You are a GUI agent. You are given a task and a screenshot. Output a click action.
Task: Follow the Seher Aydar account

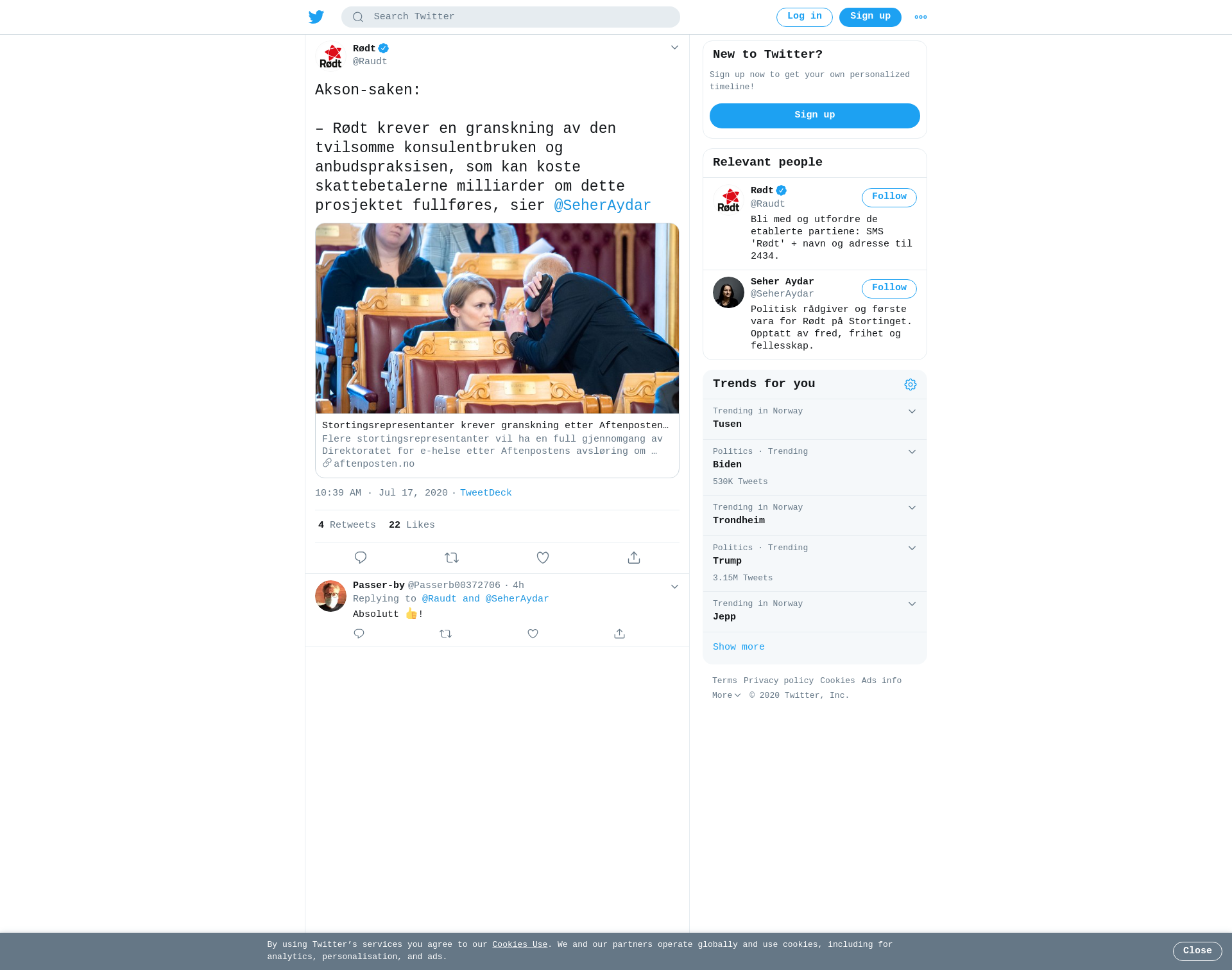pos(889,288)
